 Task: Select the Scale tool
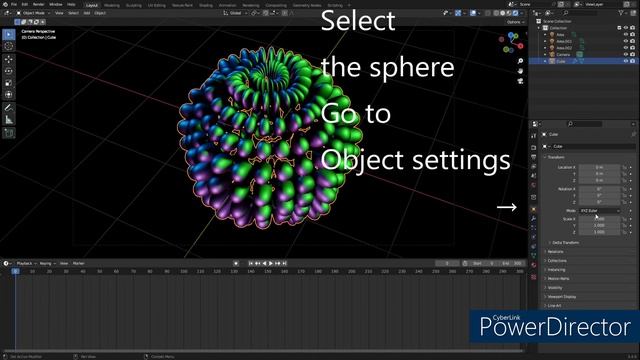click(x=9, y=83)
